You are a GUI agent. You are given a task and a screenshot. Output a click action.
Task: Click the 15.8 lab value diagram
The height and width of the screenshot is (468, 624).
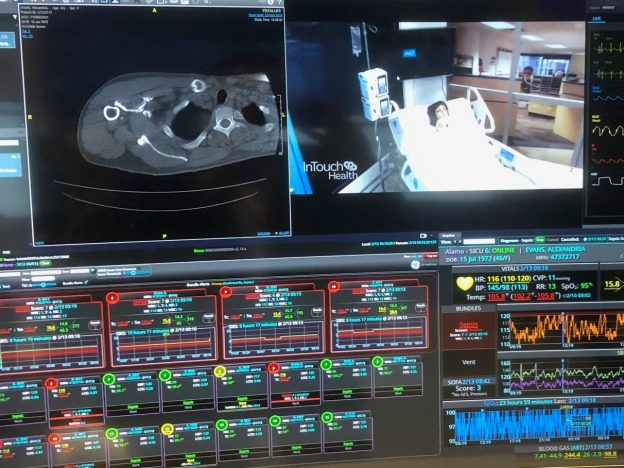pos(612,284)
